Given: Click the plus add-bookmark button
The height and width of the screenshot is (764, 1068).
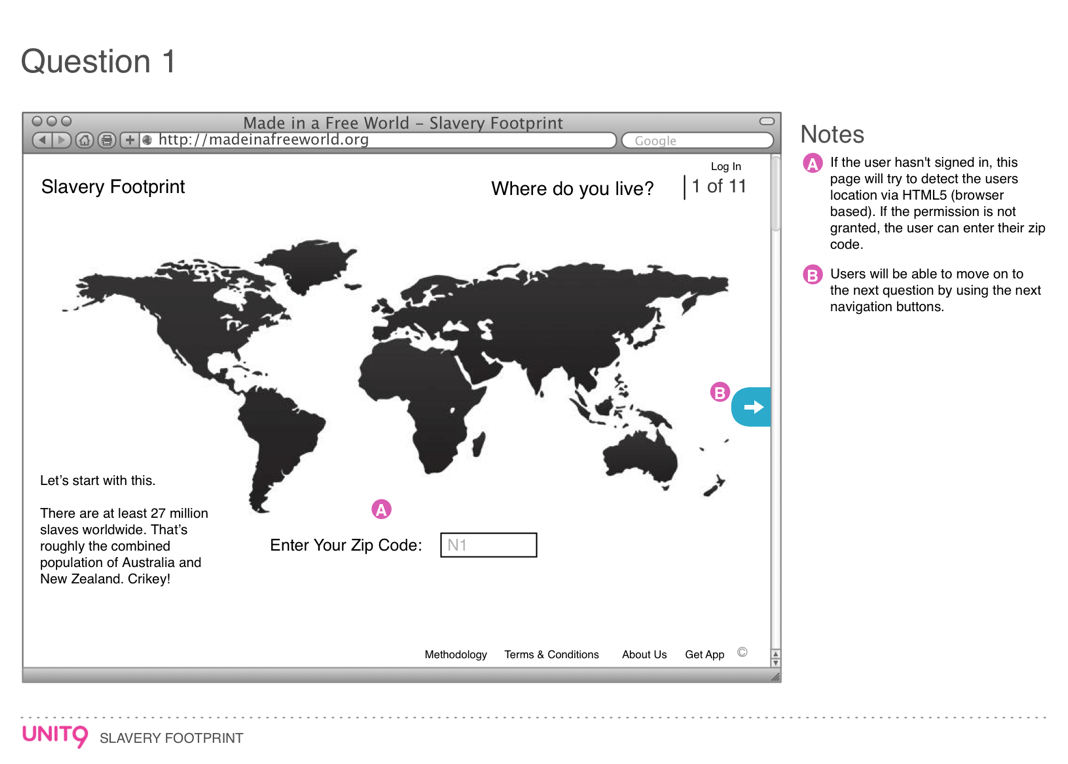Looking at the screenshot, I should click(x=129, y=140).
